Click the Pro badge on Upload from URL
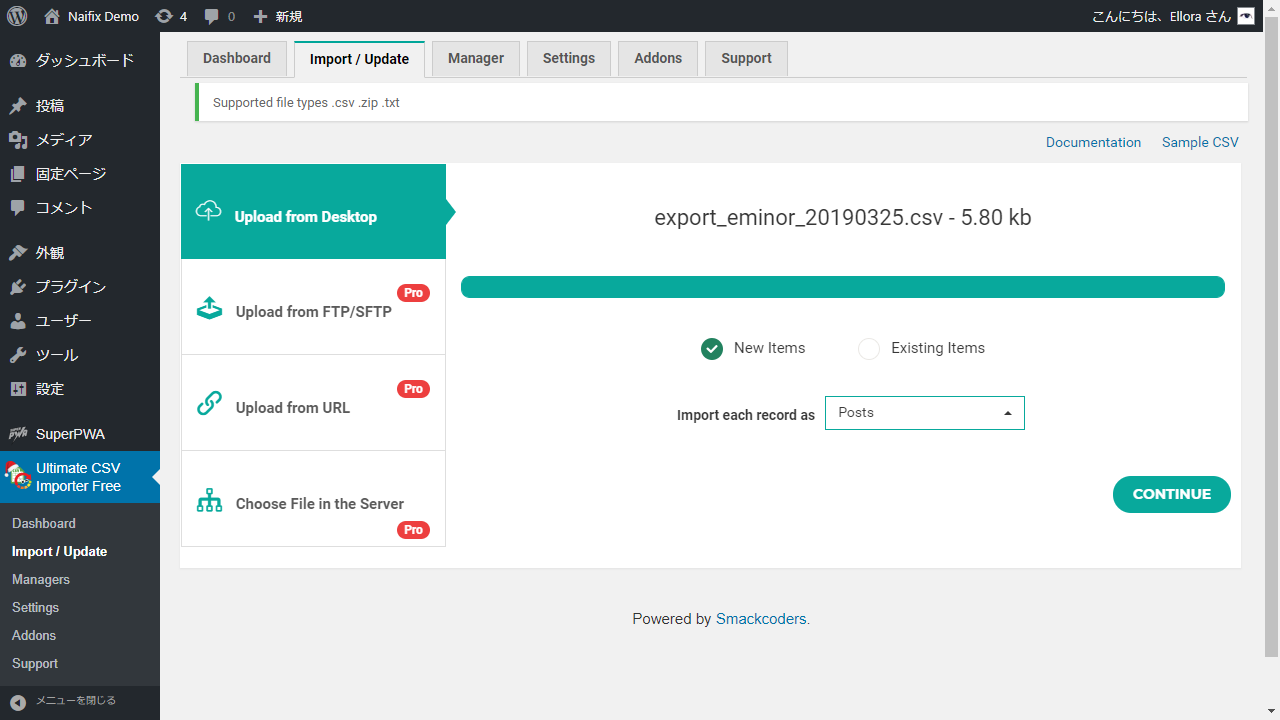 pyautogui.click(x=414, y=389)
